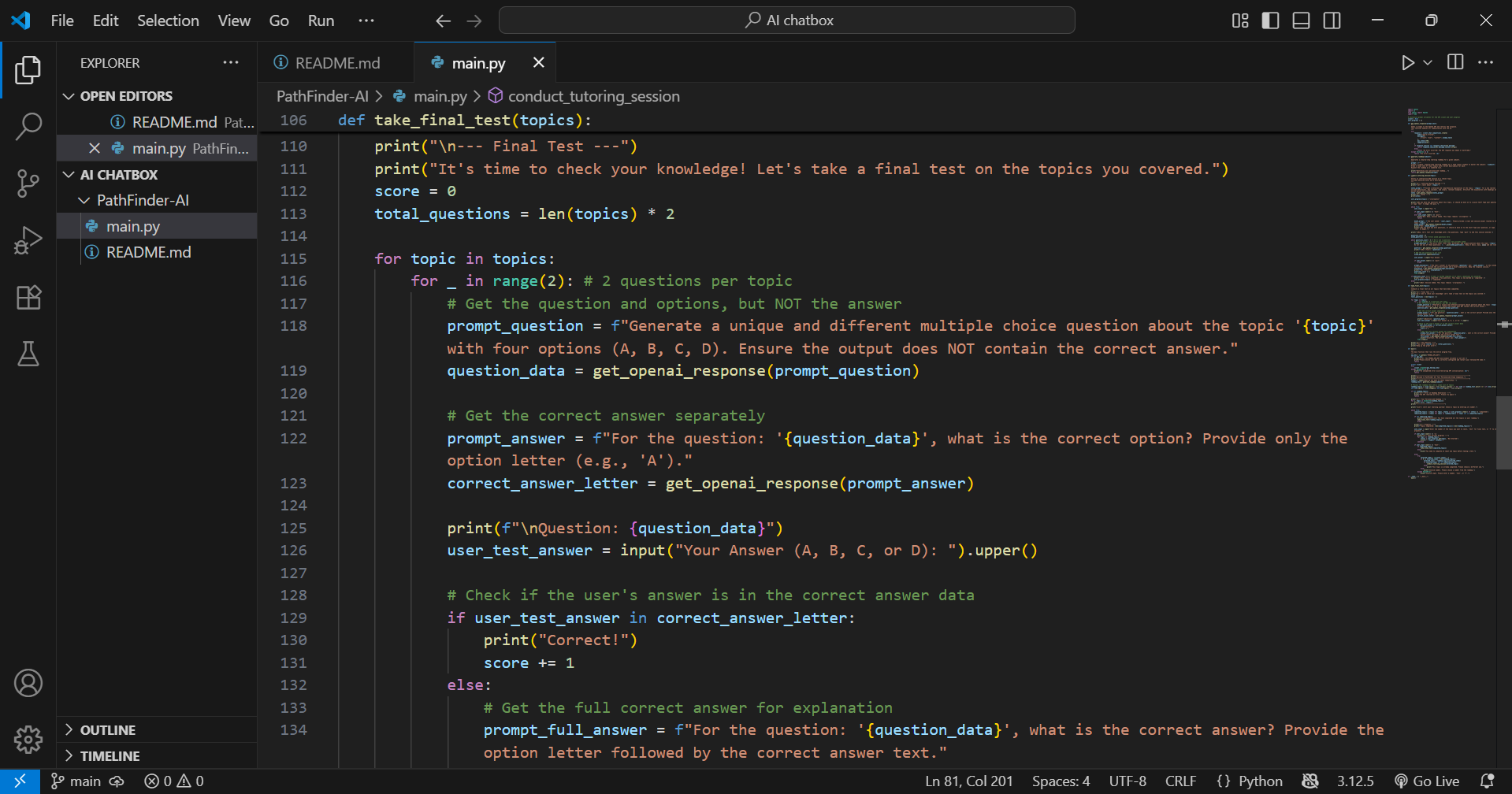Click the minimap code overview

1450,291
